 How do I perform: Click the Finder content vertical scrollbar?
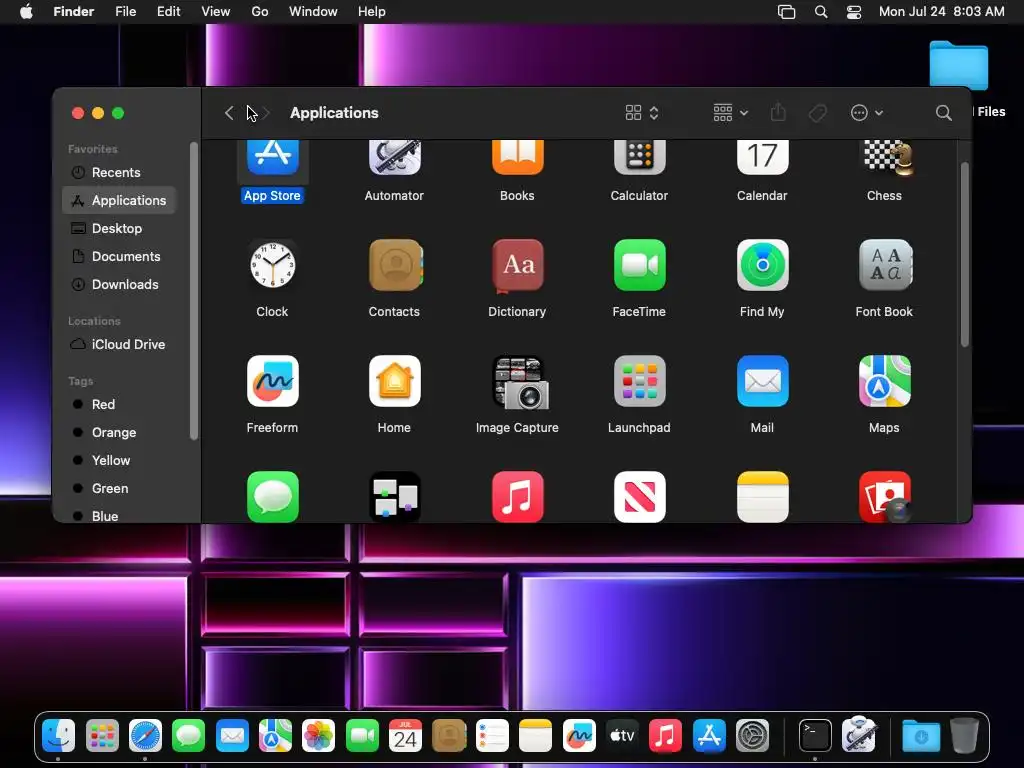pyautogui.click(x=965, y=255)
